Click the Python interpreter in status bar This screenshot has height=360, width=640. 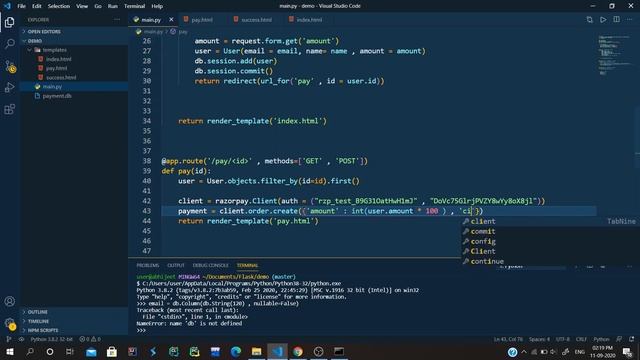coord(51,339)
